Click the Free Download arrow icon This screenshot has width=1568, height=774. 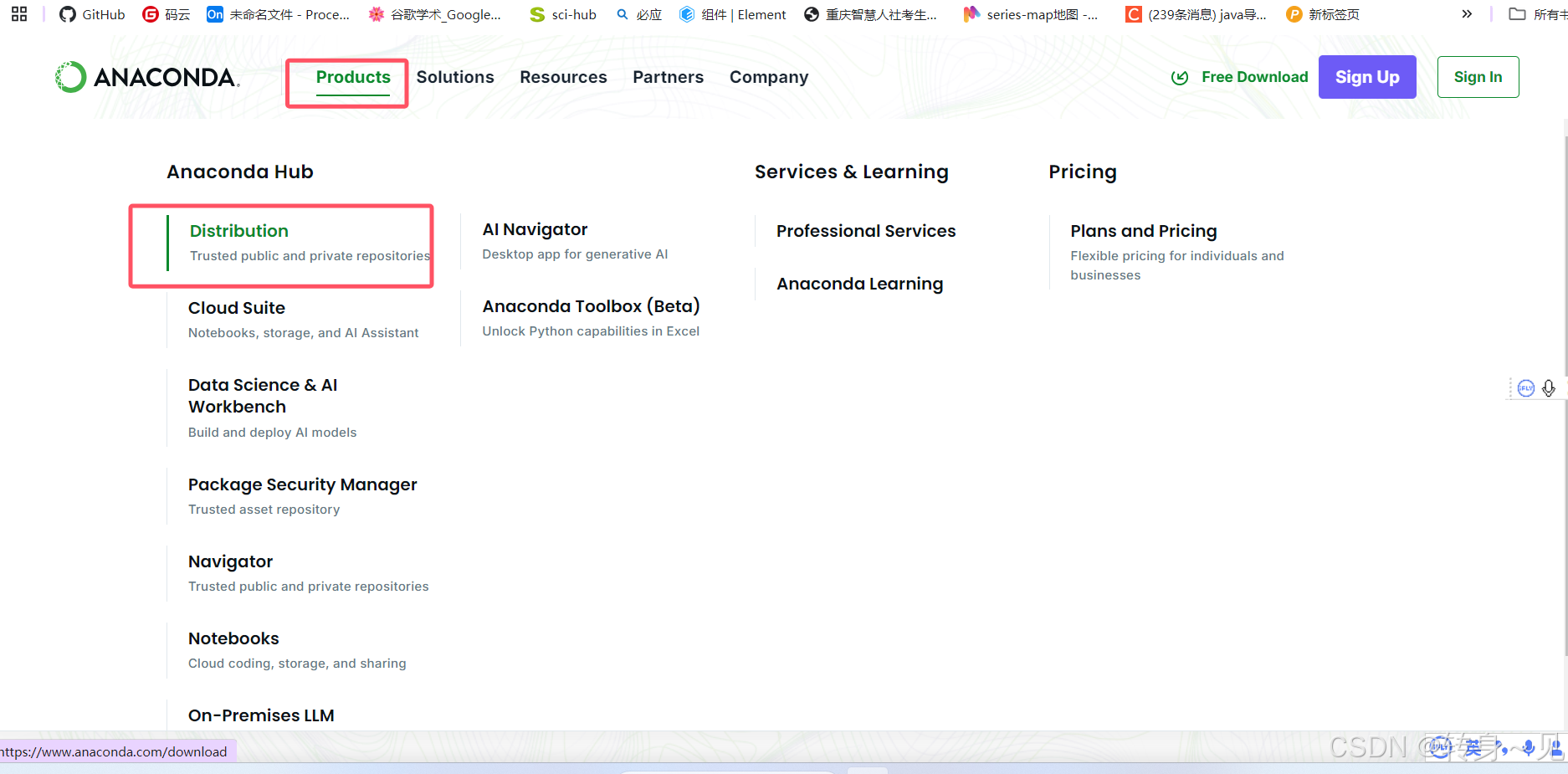click(x=1180, y=78)
